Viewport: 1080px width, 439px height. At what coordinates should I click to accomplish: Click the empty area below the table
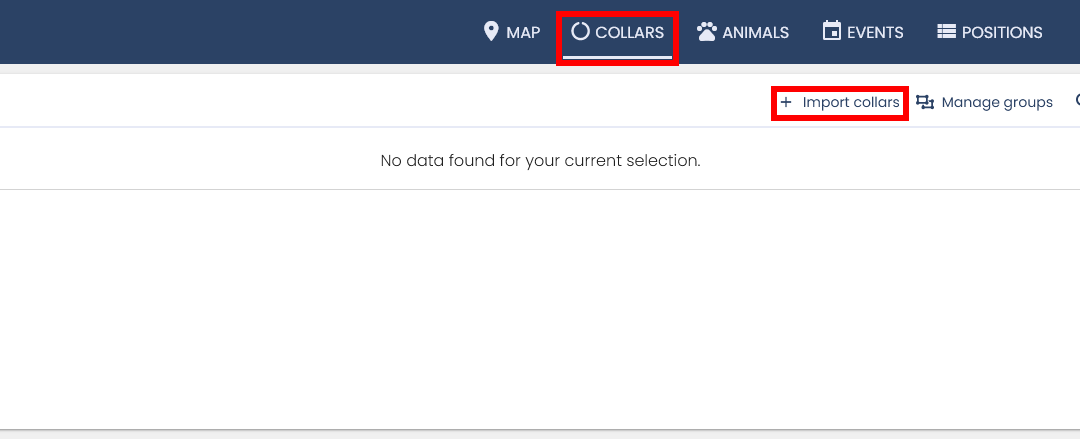[x=540, y=310]
